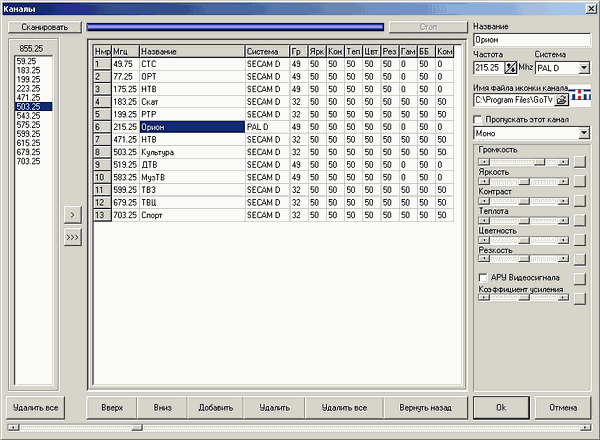The width and height of the screenshot is (600, 440).
Task: Select the РТР channel row
Action: [274, 114]
